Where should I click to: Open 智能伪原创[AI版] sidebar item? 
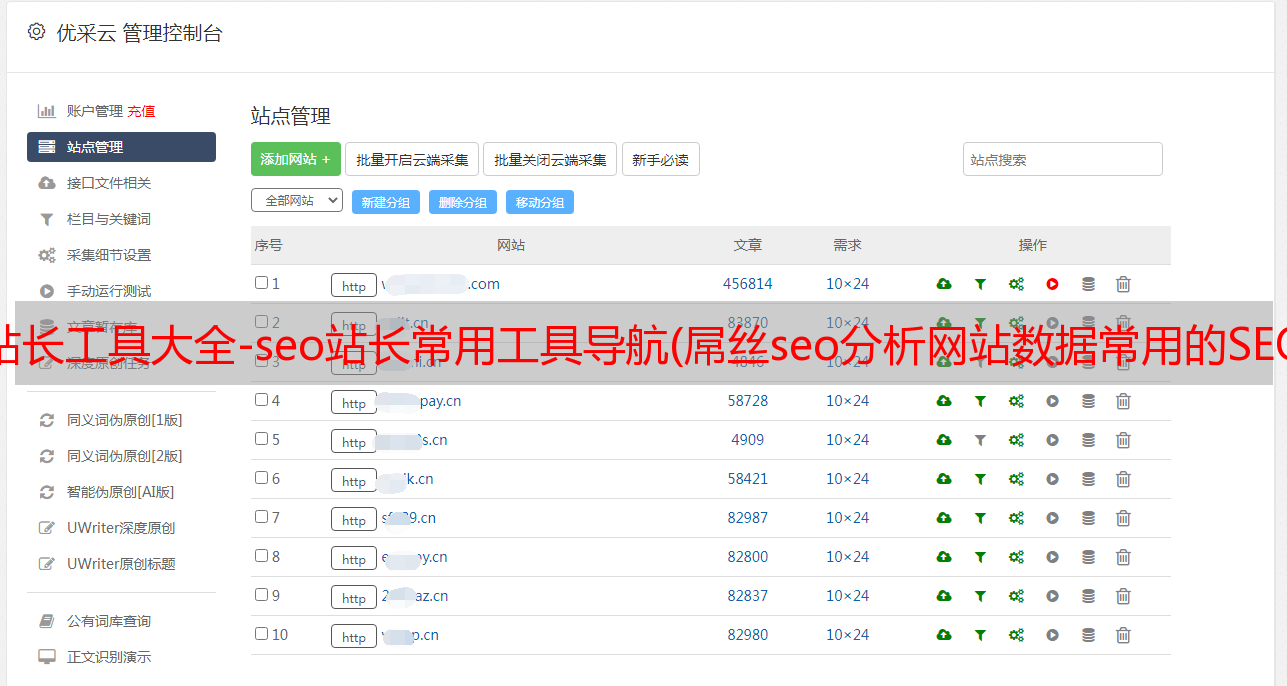[121, 492]
